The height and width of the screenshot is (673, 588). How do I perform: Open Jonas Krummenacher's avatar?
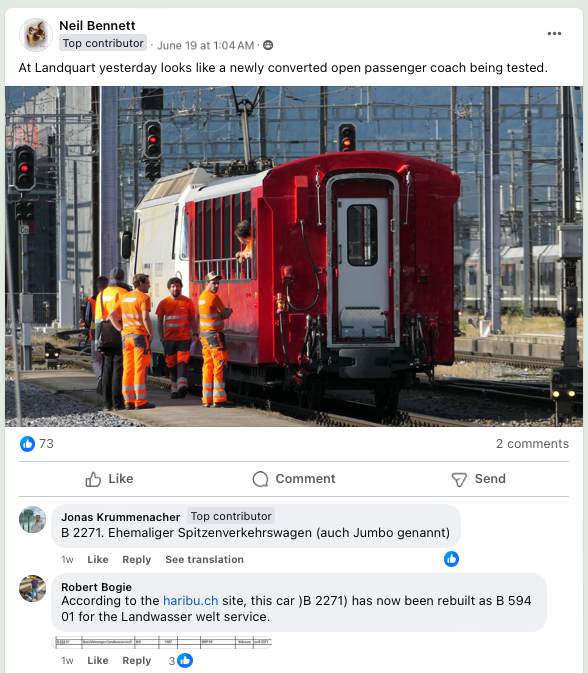click(x=33, y=519)
